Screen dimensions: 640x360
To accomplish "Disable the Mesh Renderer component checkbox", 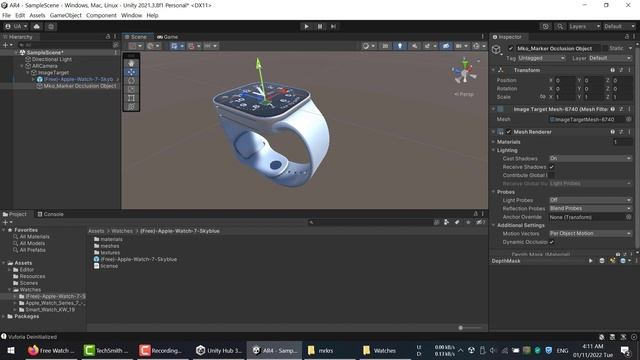I will click(x=509, y=132).
